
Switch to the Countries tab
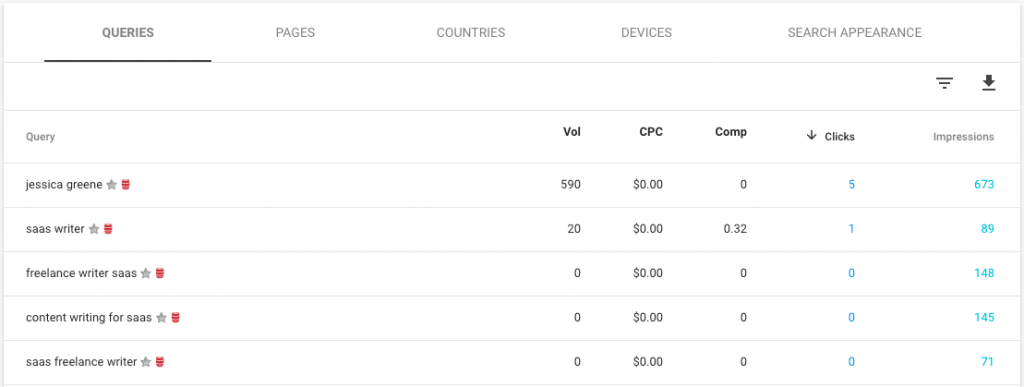pyautogui.click(x=471, y=33)
